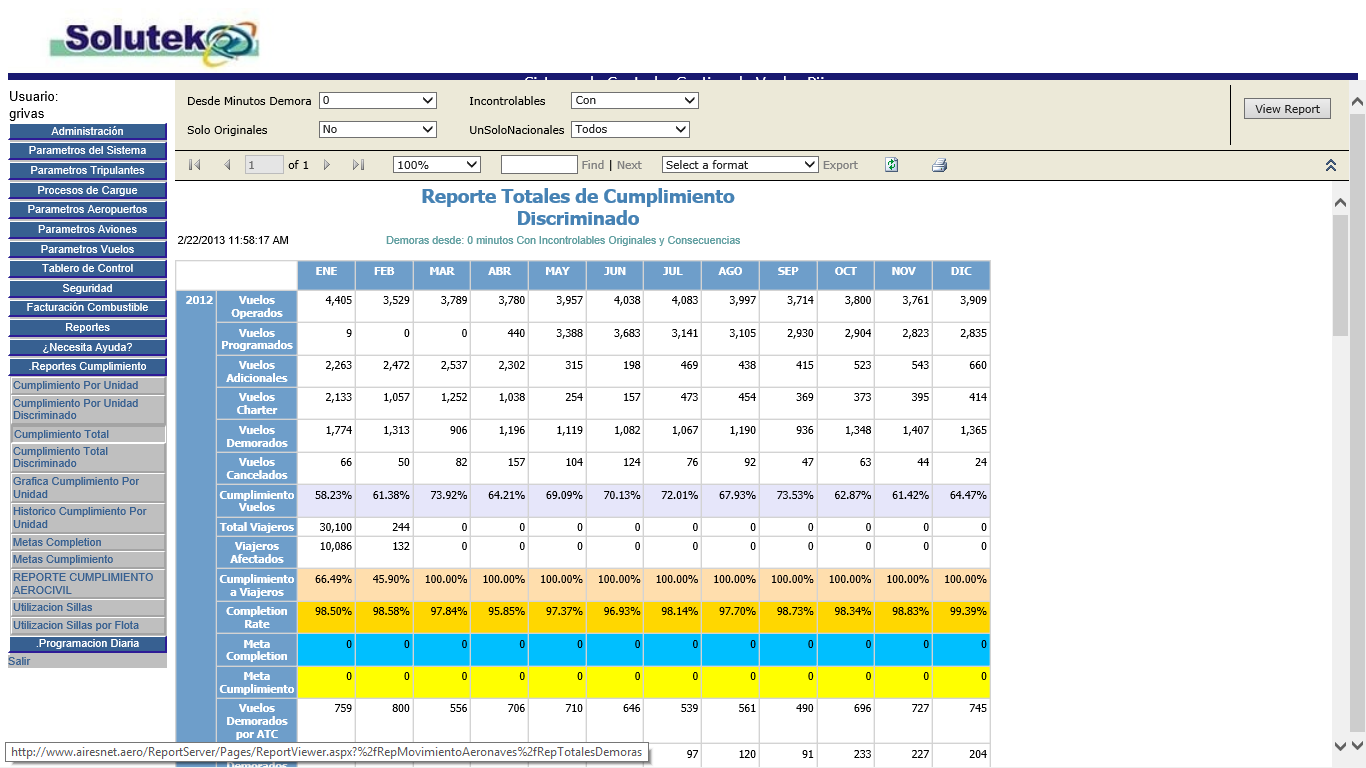Viewport: 1366px width, 768px height.
Task: Click the print report icon
Action: pos(939,165)
